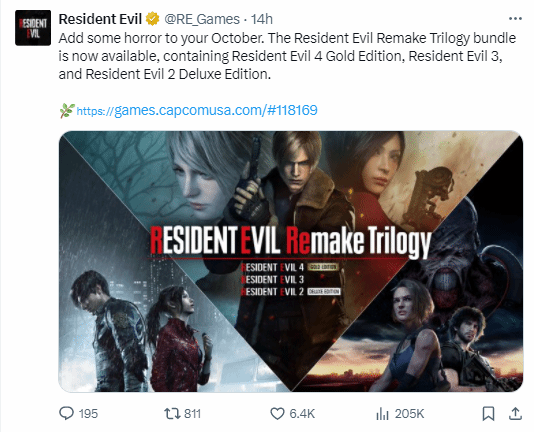Click the share upload icon
This screenshot has width=534, height=432.
tap(515, 413)
